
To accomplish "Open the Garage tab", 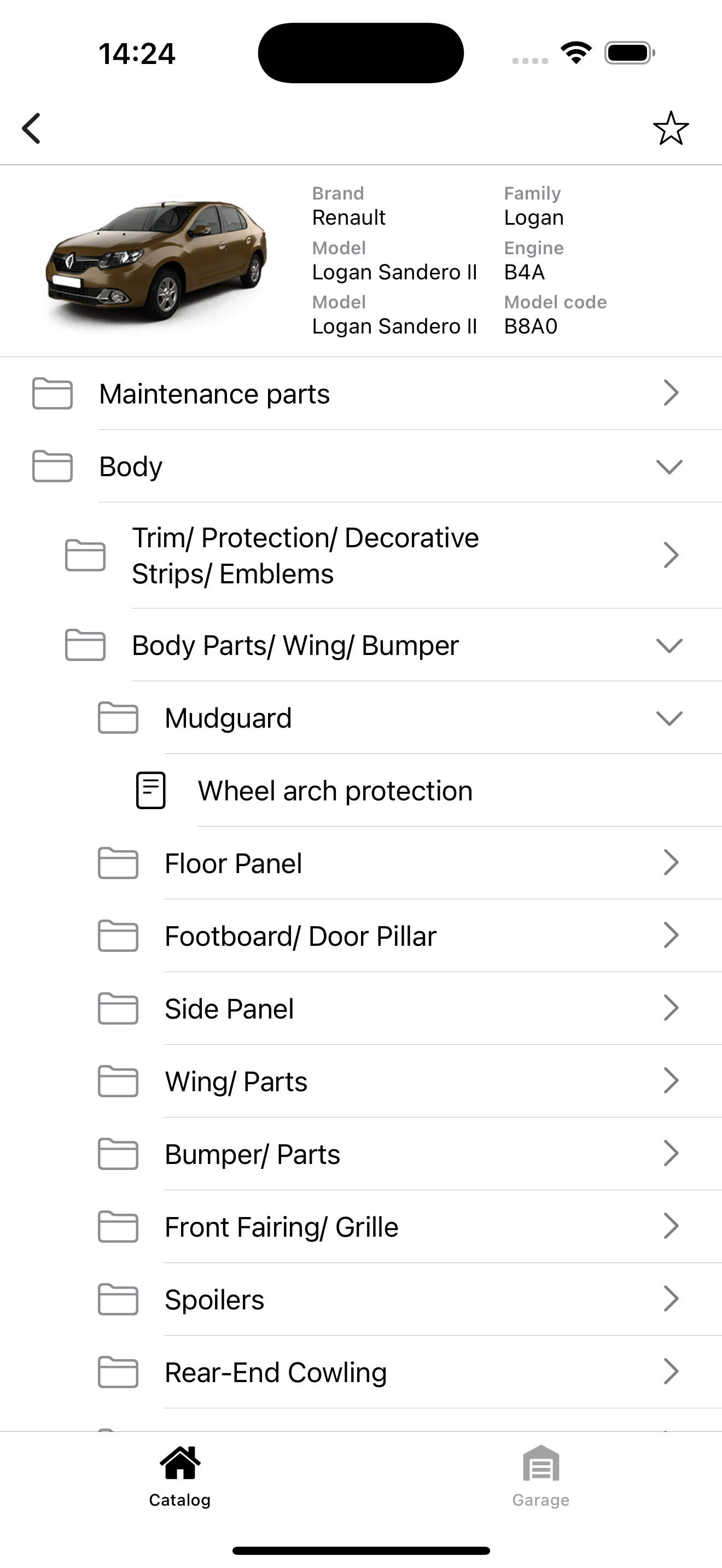I will coord(540,1476).
